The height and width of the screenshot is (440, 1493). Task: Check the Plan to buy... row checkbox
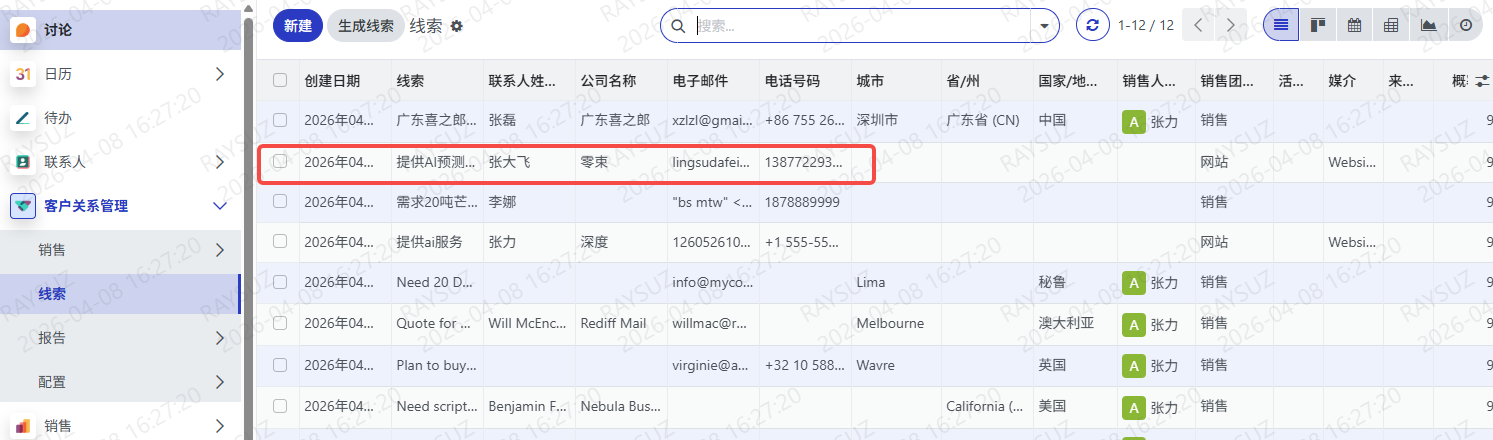pos(280,365)
